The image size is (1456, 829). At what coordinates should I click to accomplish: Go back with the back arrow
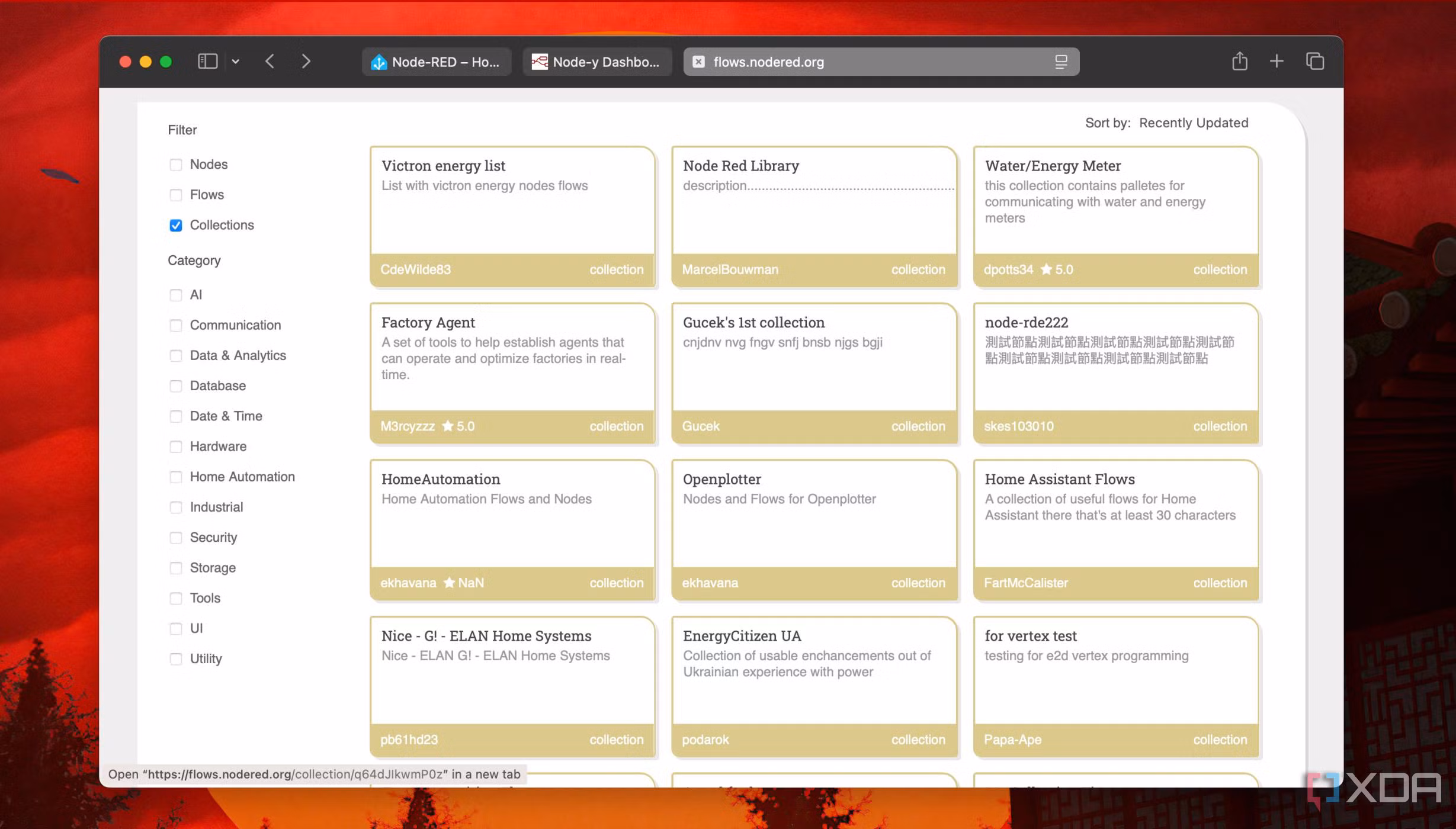(270, 62)
